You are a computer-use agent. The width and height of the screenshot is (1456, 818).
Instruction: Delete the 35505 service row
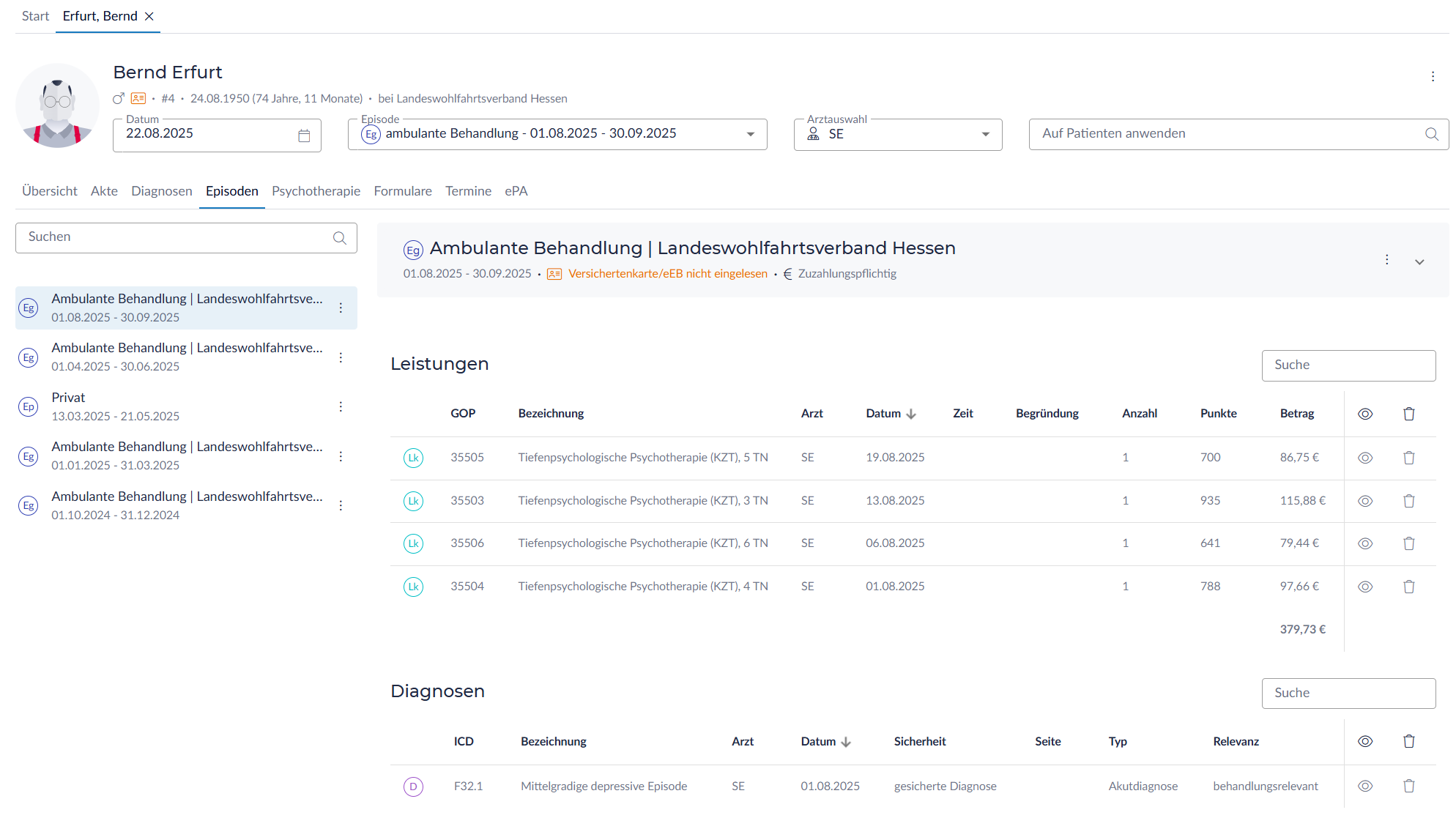pos(1408,458)
